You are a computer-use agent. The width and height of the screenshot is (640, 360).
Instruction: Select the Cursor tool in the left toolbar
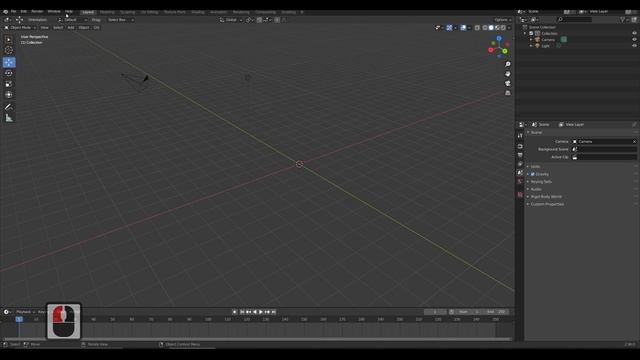pos(9,50)
